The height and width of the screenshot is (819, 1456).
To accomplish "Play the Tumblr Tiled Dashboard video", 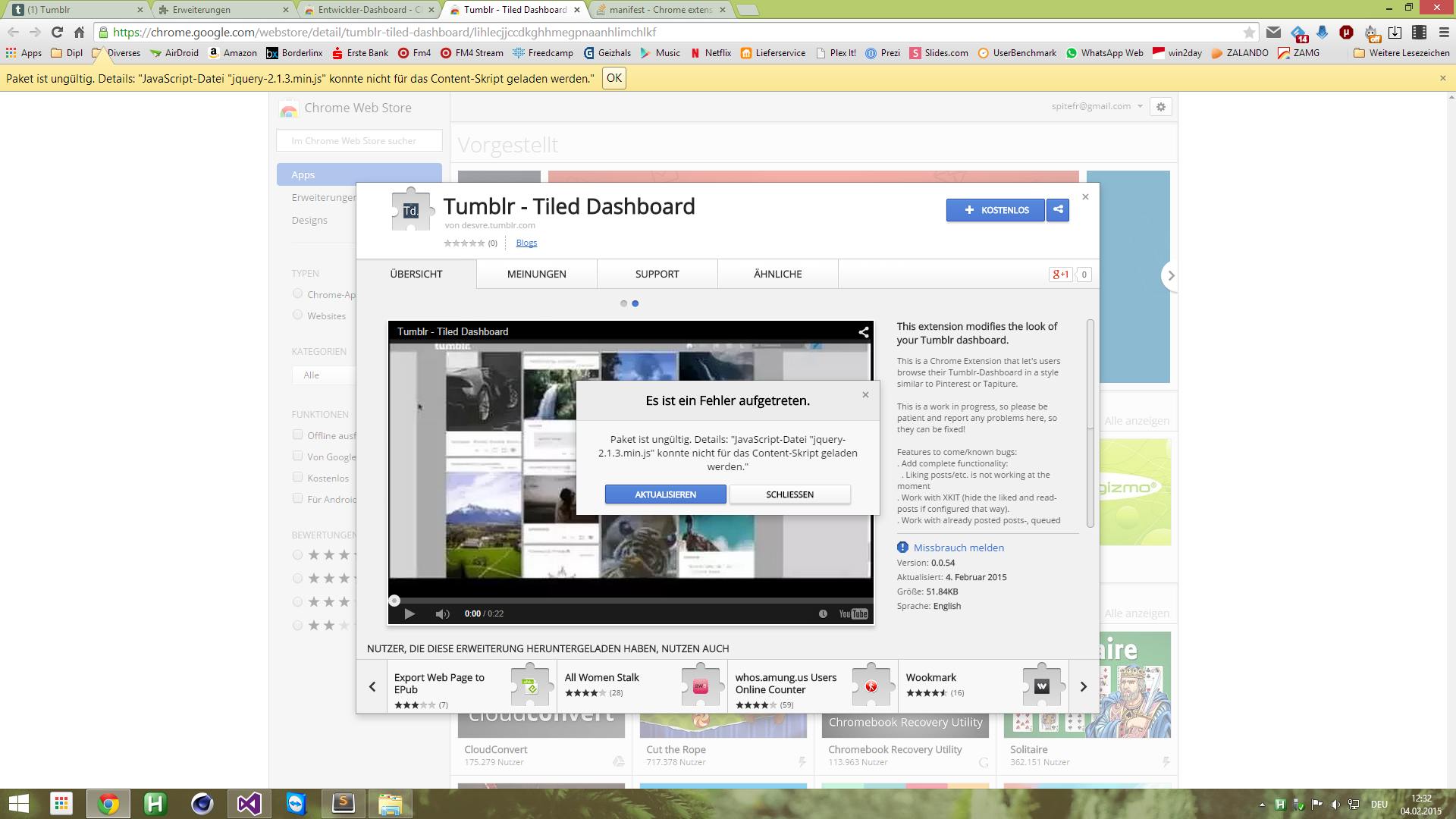I will pyautogui.click(x=409, y=613).
